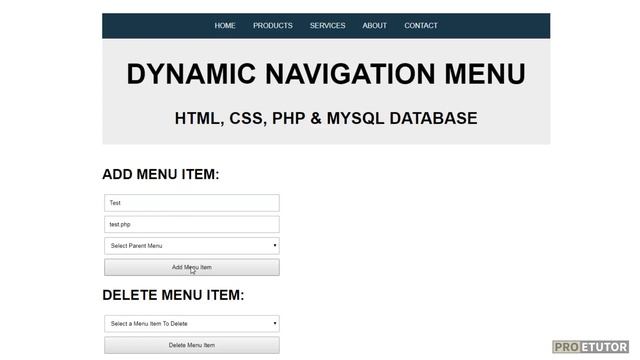Open Select a Menu Item To Delete dropdown
The height and width of the screenshot is (360, 640).
(192, 324)
